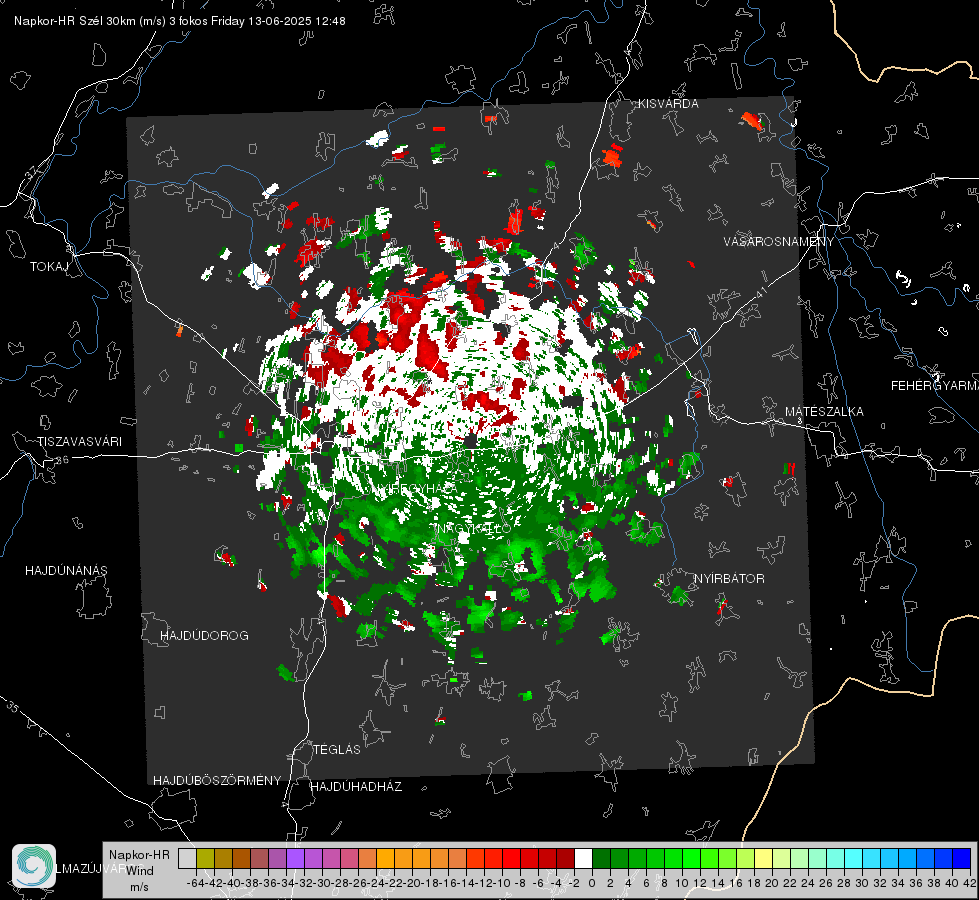Click the HAJDÚNÁNÁS town label
The image size is (979, 900).
[x=66, y=570]
